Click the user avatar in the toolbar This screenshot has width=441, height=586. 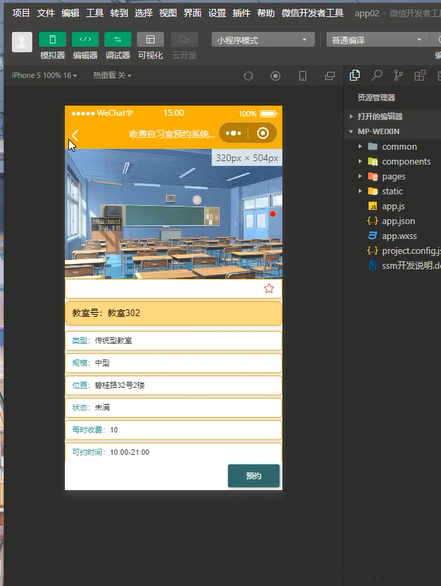[x=22, y=42]
